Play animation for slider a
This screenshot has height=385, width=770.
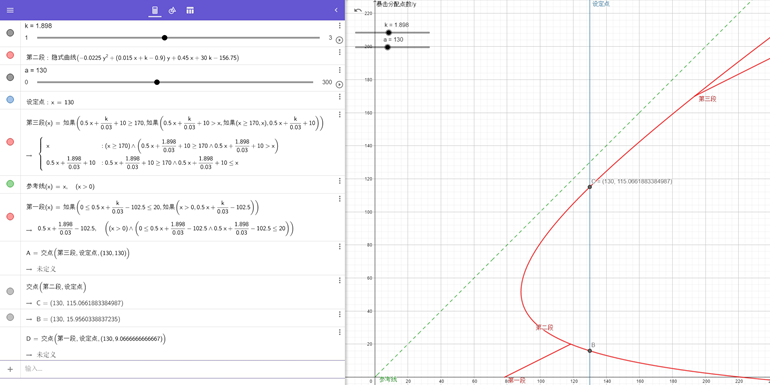tap(339, 85)
